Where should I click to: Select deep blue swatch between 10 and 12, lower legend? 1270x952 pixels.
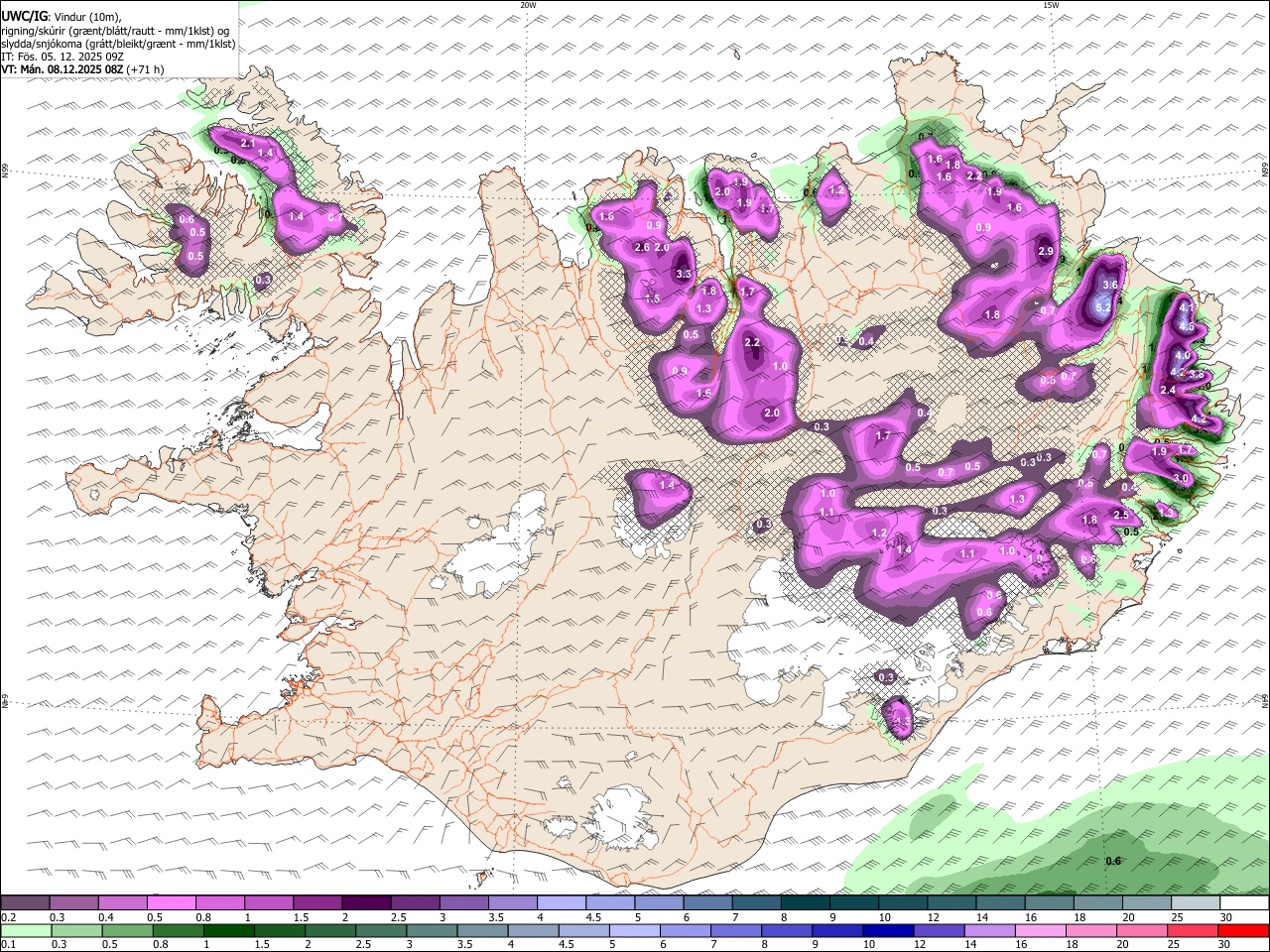(888, 931)
